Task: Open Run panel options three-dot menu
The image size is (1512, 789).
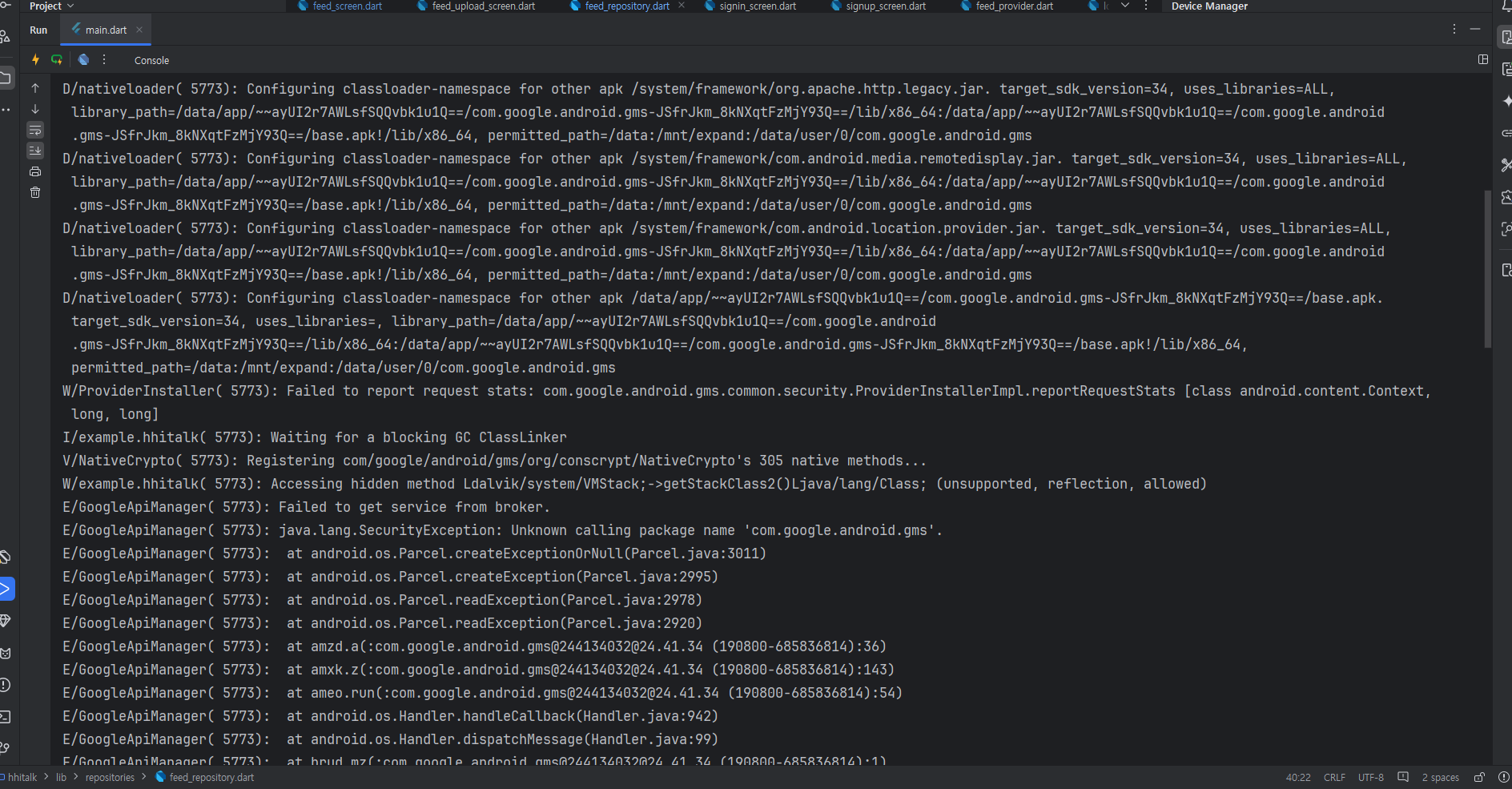Action: (1454, 29)
